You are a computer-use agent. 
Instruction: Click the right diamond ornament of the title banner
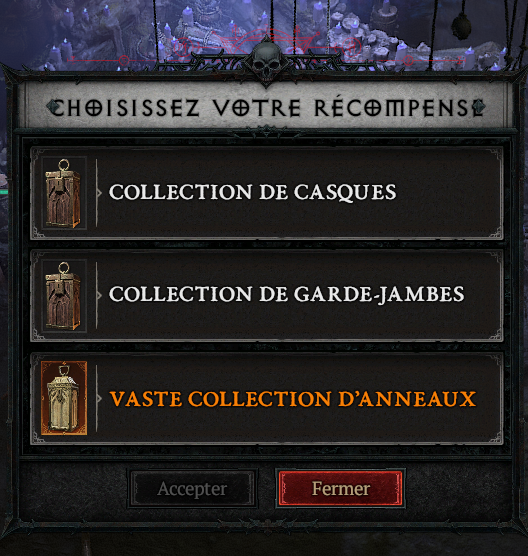tap(479, 107)
